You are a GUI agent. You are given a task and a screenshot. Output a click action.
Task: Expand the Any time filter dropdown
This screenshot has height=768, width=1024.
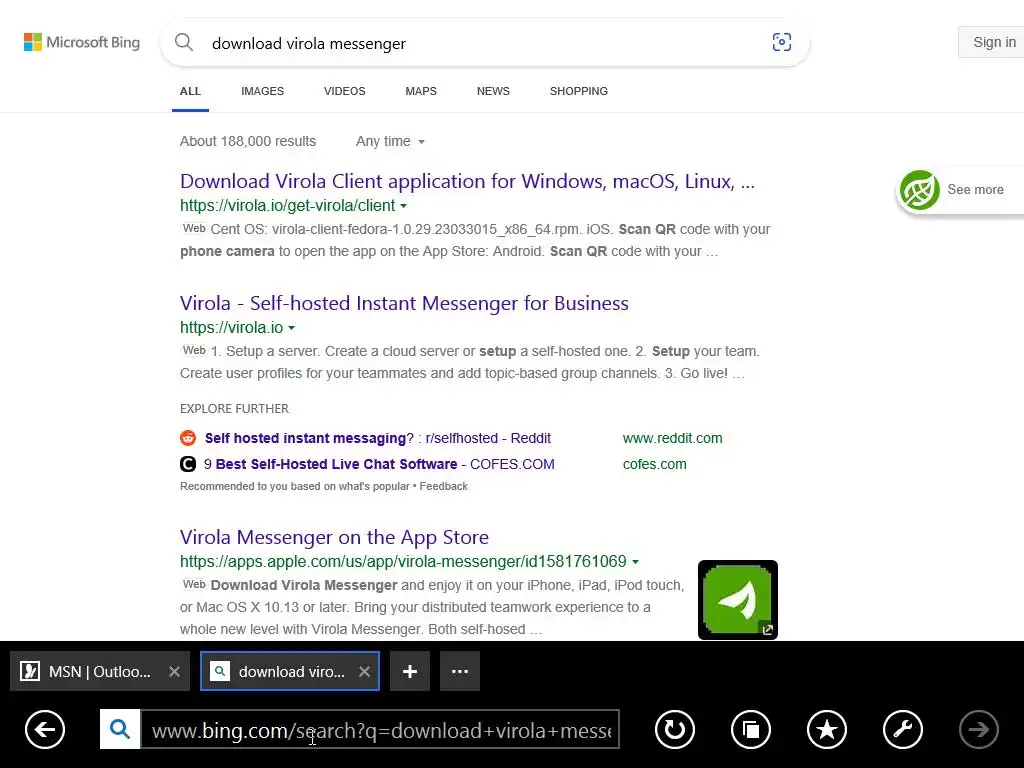[x=390, y=141]
